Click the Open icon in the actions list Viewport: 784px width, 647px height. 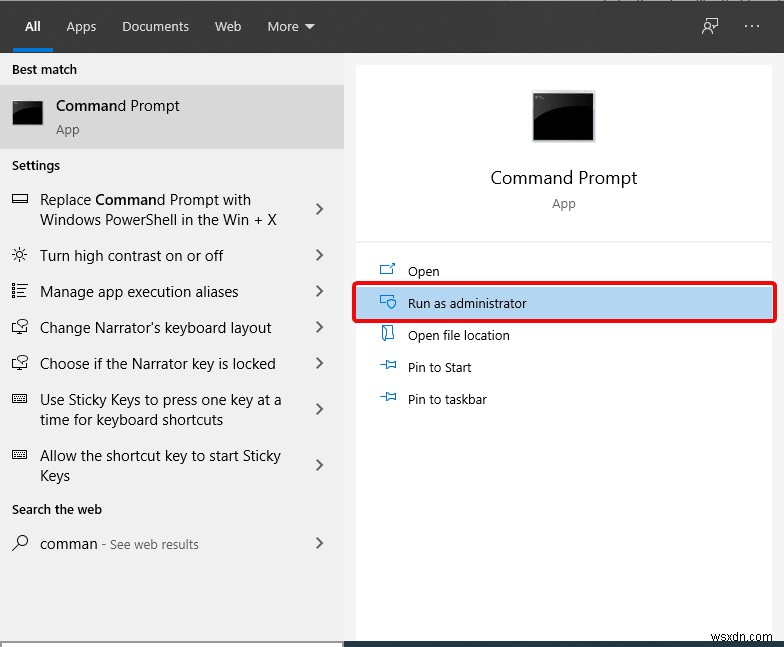tap(388, 271)
